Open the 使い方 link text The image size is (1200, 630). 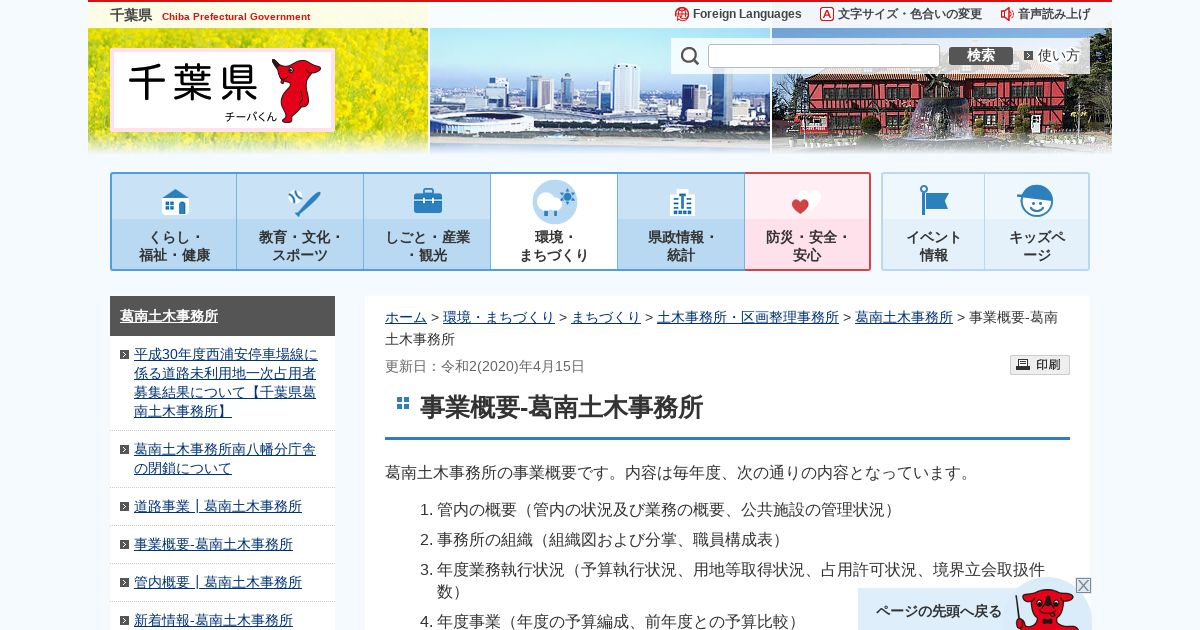coord(1059,56)
